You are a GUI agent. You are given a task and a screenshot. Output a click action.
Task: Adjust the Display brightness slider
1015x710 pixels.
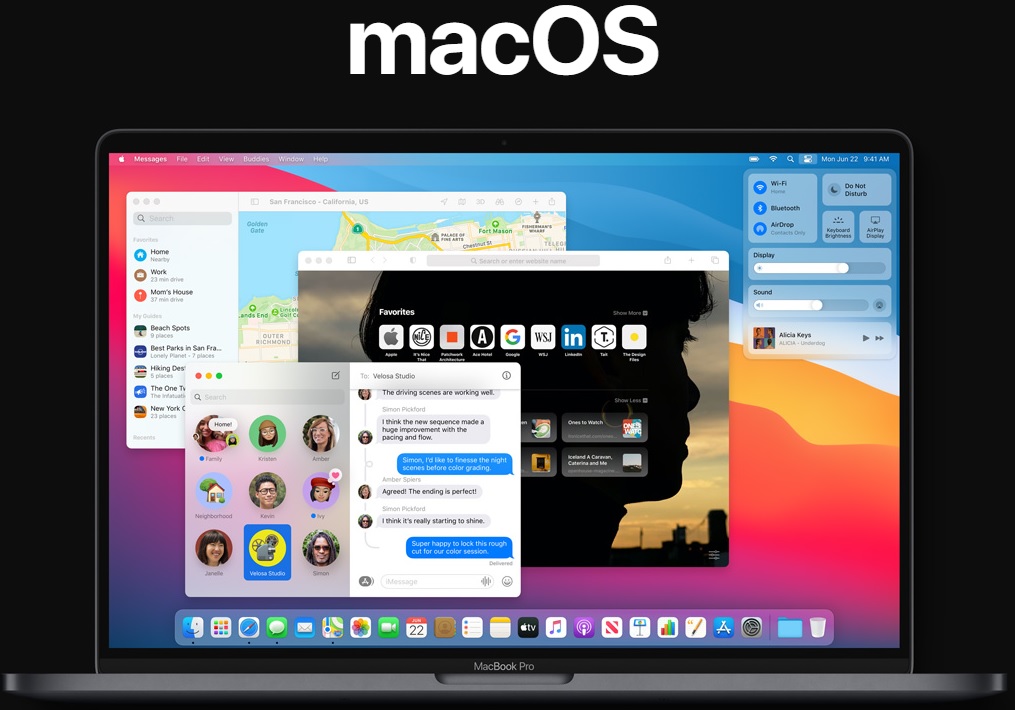click(x=820, y=268)
